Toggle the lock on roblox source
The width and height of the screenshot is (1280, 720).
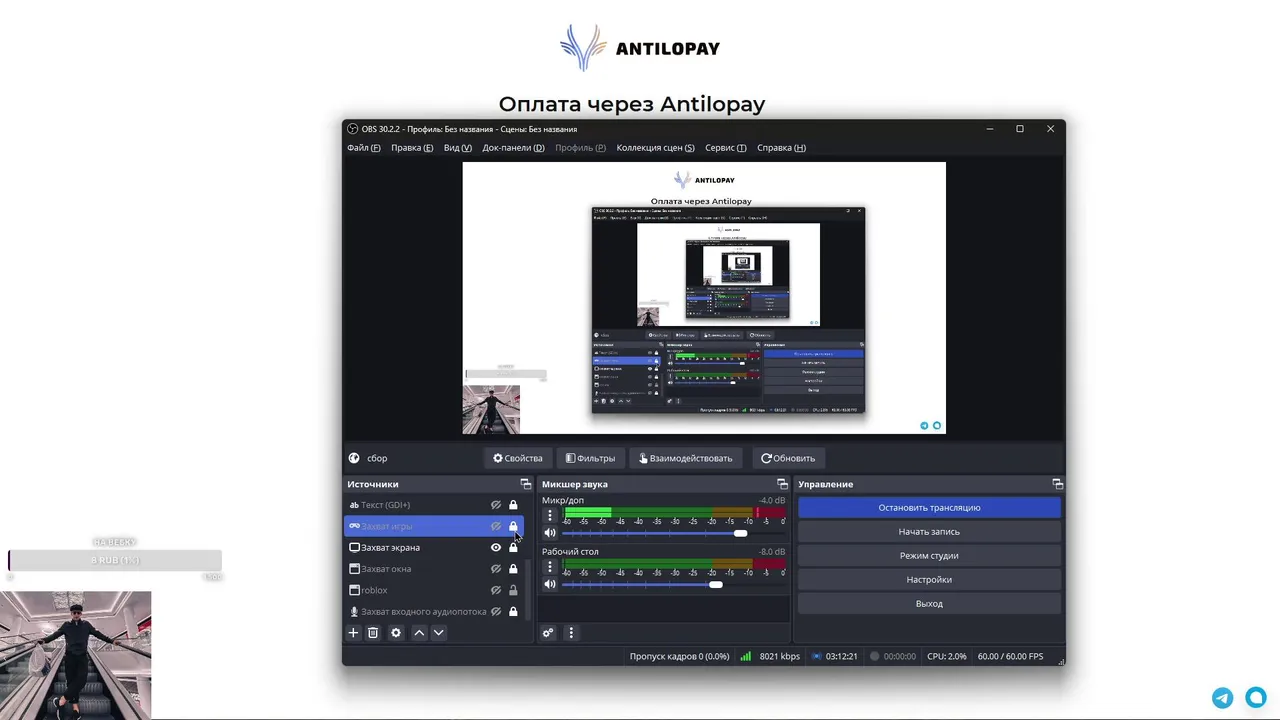point(513,590)
